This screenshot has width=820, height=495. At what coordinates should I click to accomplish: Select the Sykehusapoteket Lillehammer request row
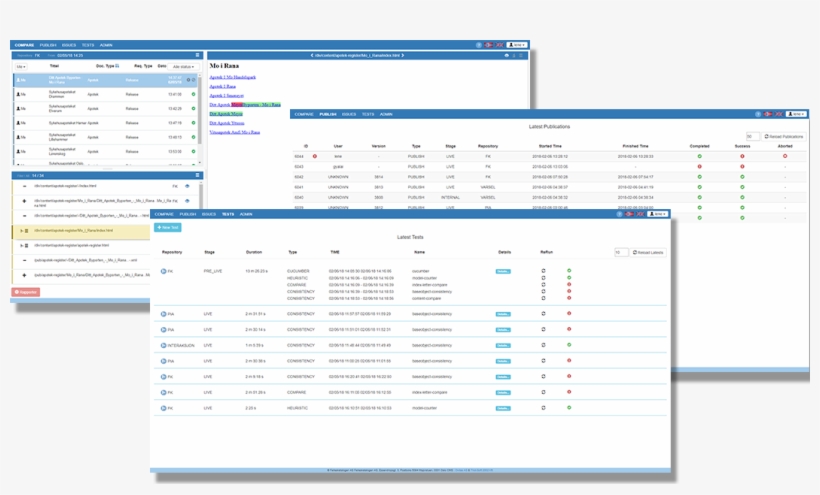tap(105, 137)
